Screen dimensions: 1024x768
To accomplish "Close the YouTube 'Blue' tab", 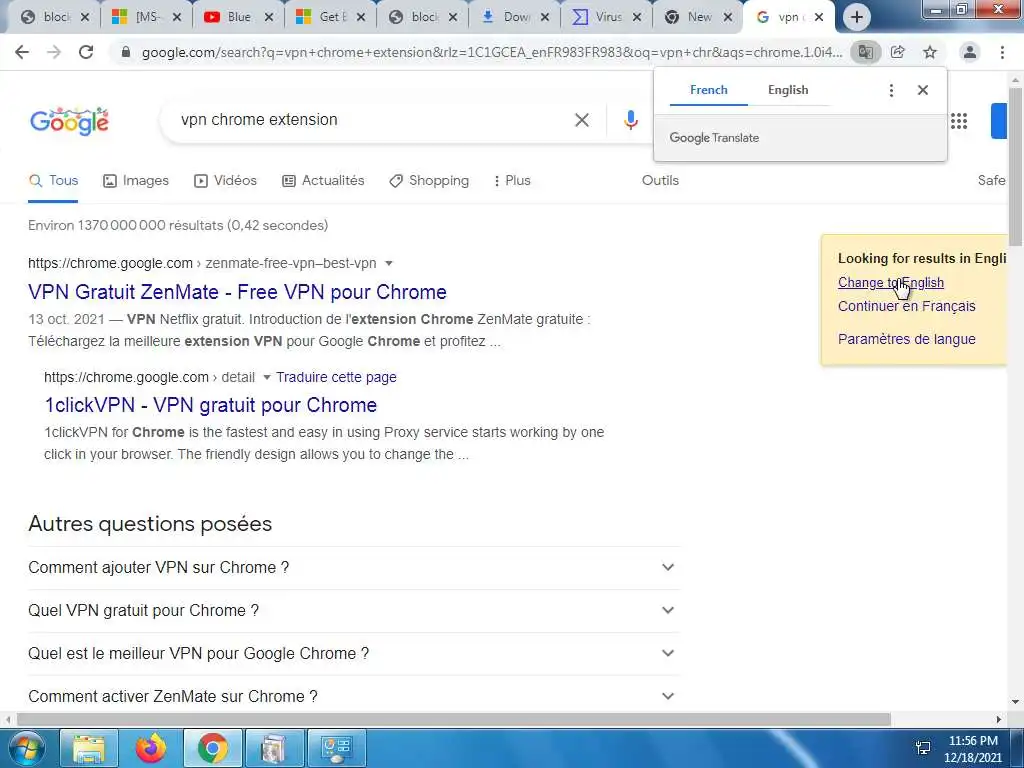I will point(268,18).
